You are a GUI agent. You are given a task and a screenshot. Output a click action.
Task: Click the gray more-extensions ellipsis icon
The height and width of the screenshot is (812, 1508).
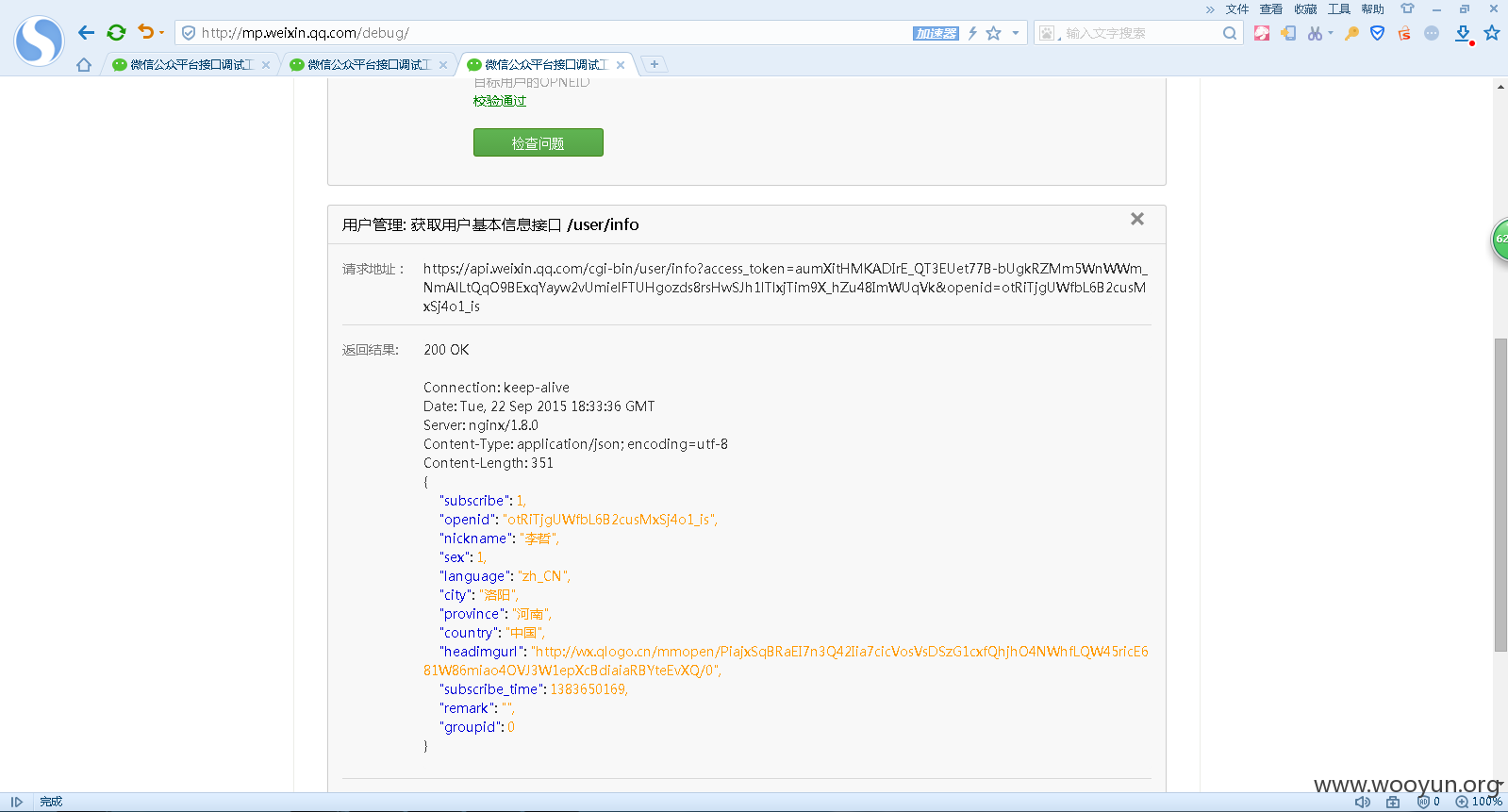(x=1432, y=33)
